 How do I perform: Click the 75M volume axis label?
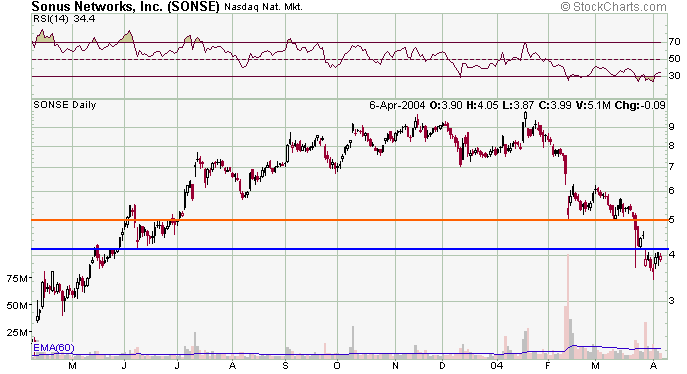coord(18,279)
